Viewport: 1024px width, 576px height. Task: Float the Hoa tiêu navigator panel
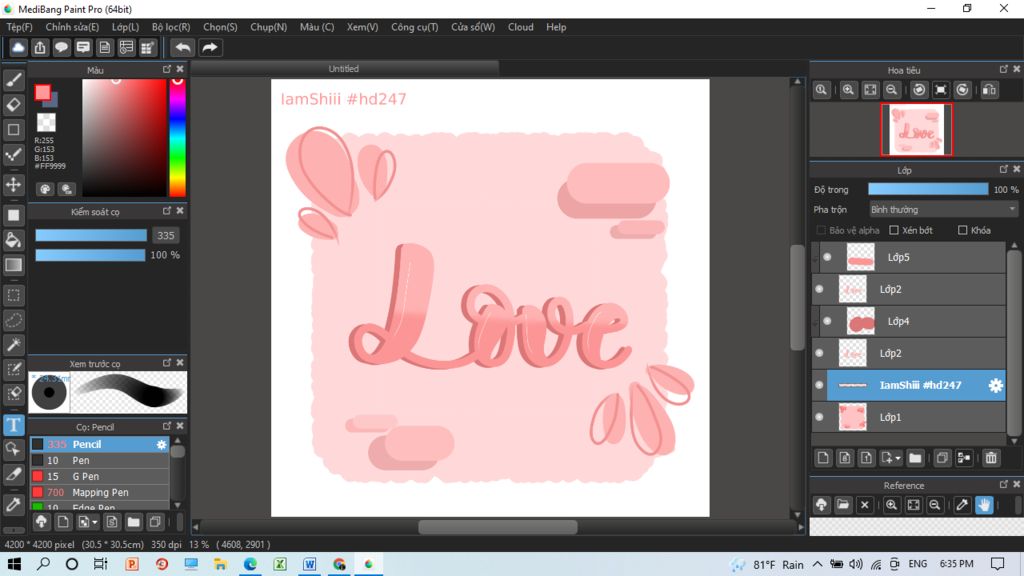(1004, 69)
